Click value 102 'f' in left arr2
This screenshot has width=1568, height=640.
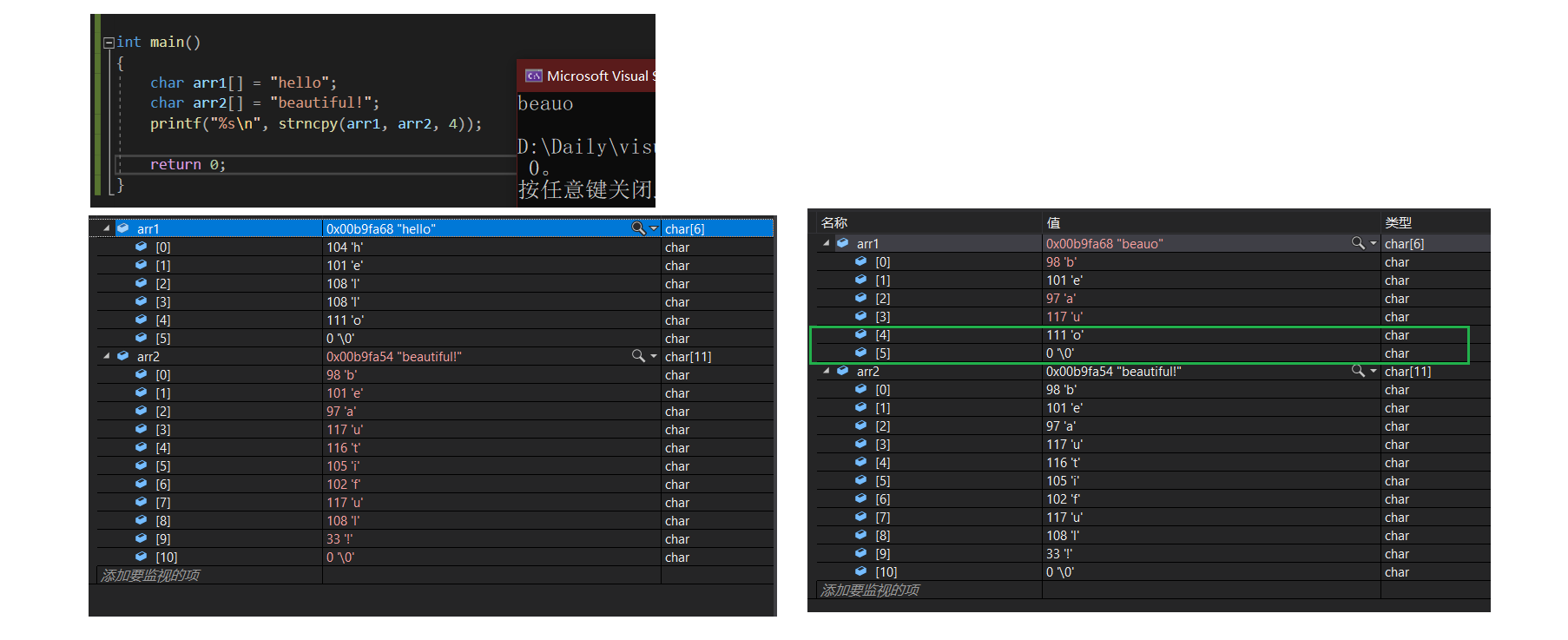click(x=344, y=485)
